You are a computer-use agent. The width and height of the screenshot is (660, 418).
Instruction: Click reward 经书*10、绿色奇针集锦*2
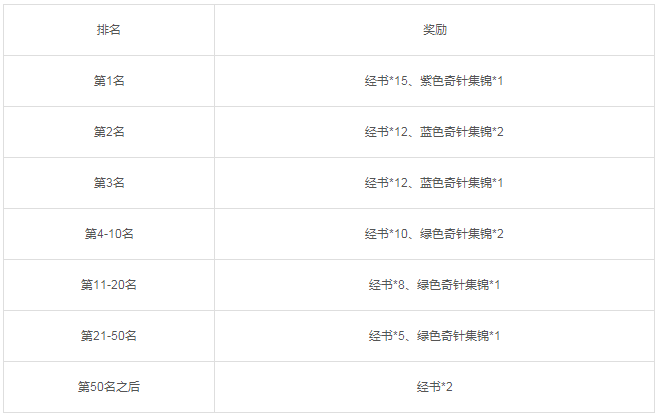pyautogui.click(x=434, y=234)
